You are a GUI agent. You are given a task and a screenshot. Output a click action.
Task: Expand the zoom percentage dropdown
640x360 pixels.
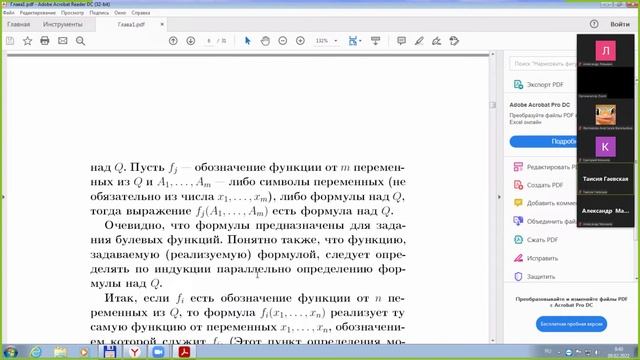point(336,41)
